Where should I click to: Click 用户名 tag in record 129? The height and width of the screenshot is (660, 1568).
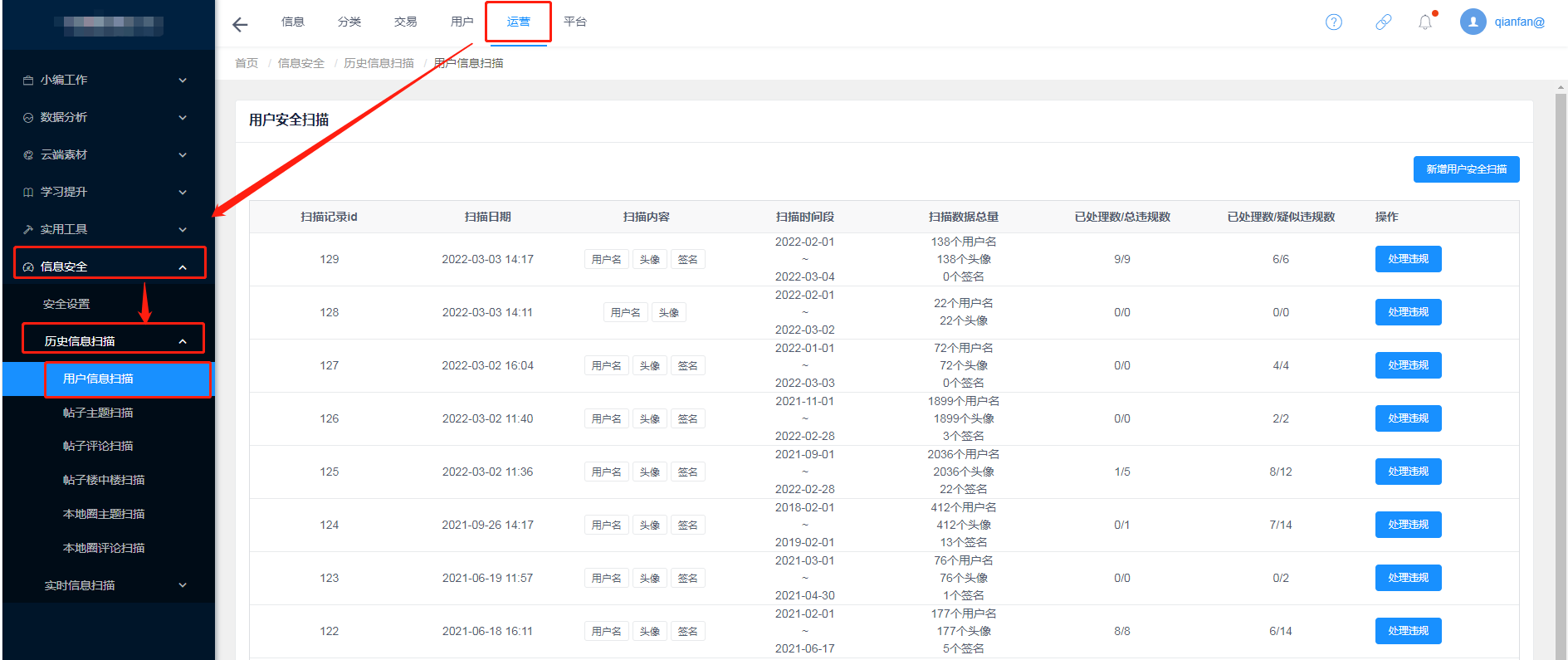coord(607,259)
